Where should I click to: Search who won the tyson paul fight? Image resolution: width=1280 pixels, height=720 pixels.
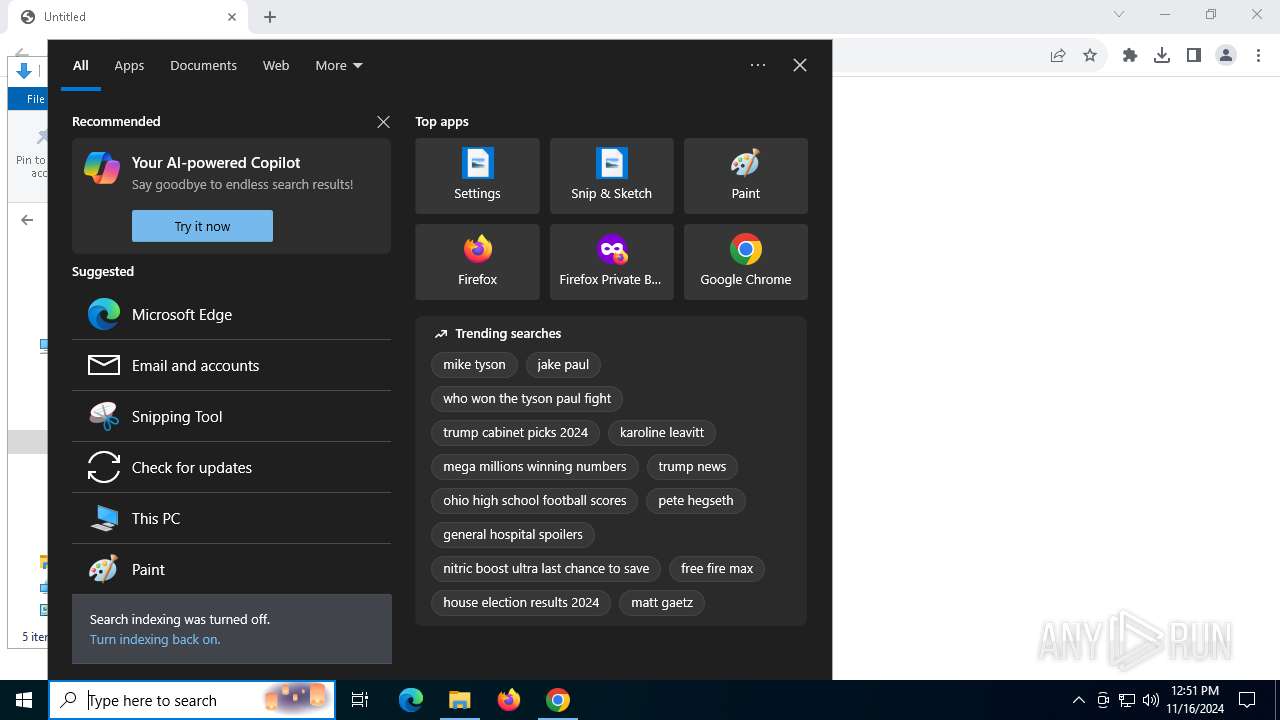point(527,399)
